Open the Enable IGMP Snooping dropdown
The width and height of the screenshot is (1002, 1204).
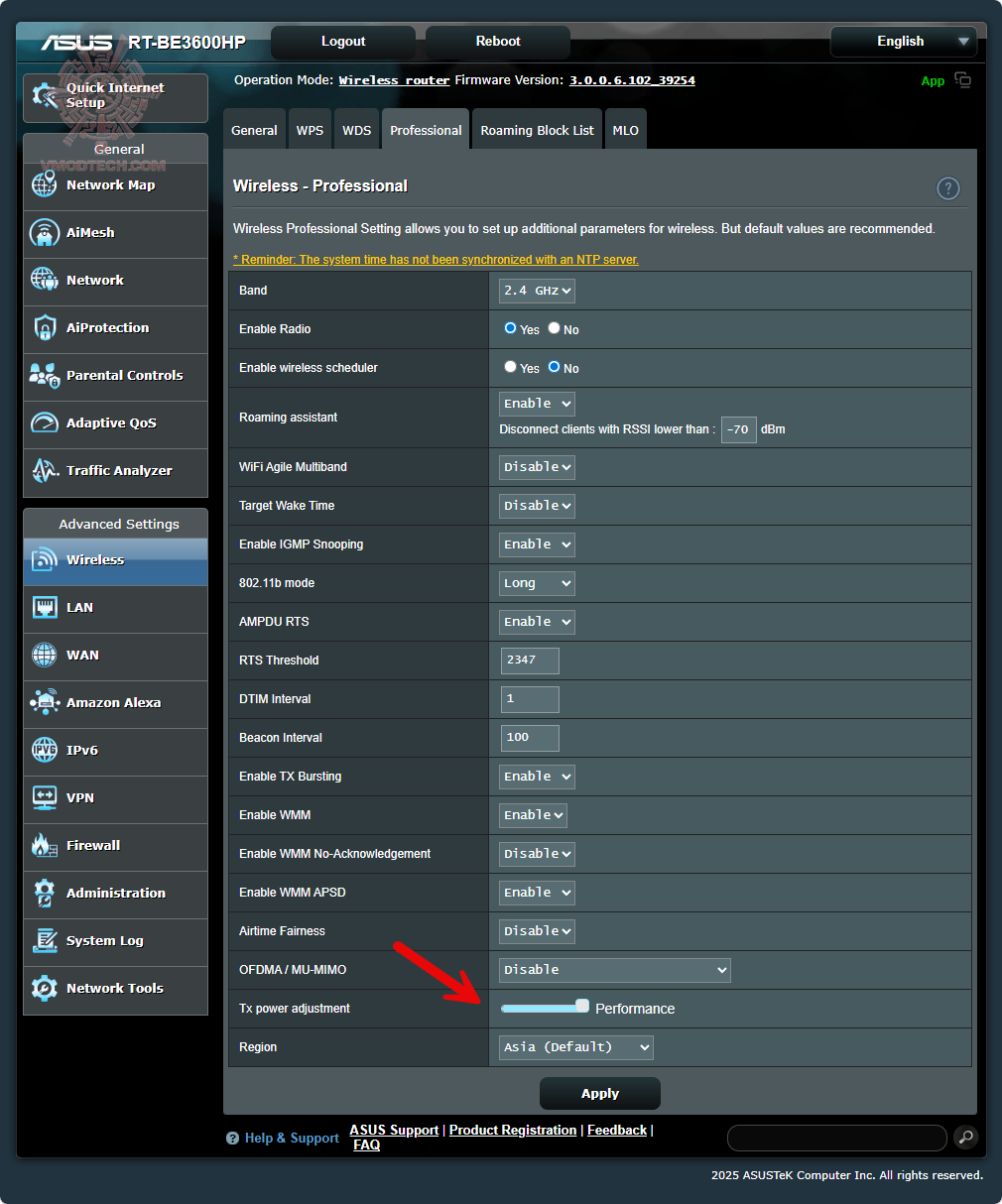(537, 544)
